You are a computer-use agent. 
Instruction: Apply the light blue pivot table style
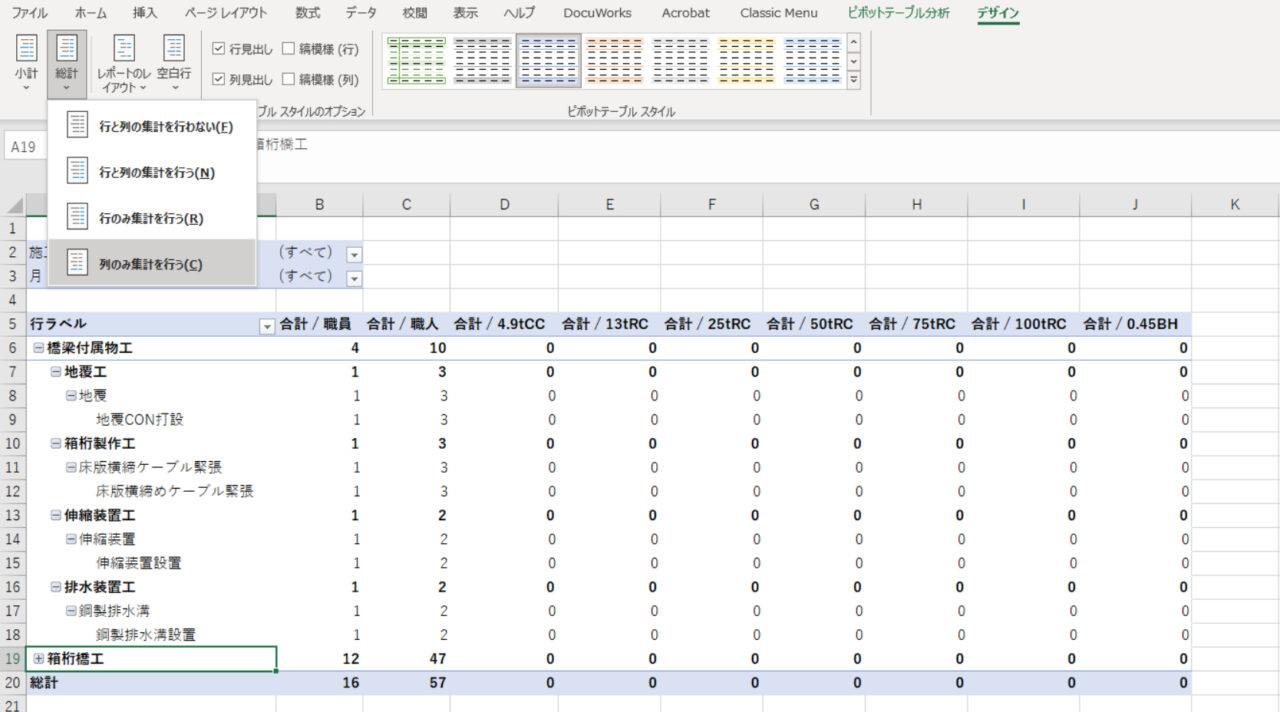tap(812, 60)
